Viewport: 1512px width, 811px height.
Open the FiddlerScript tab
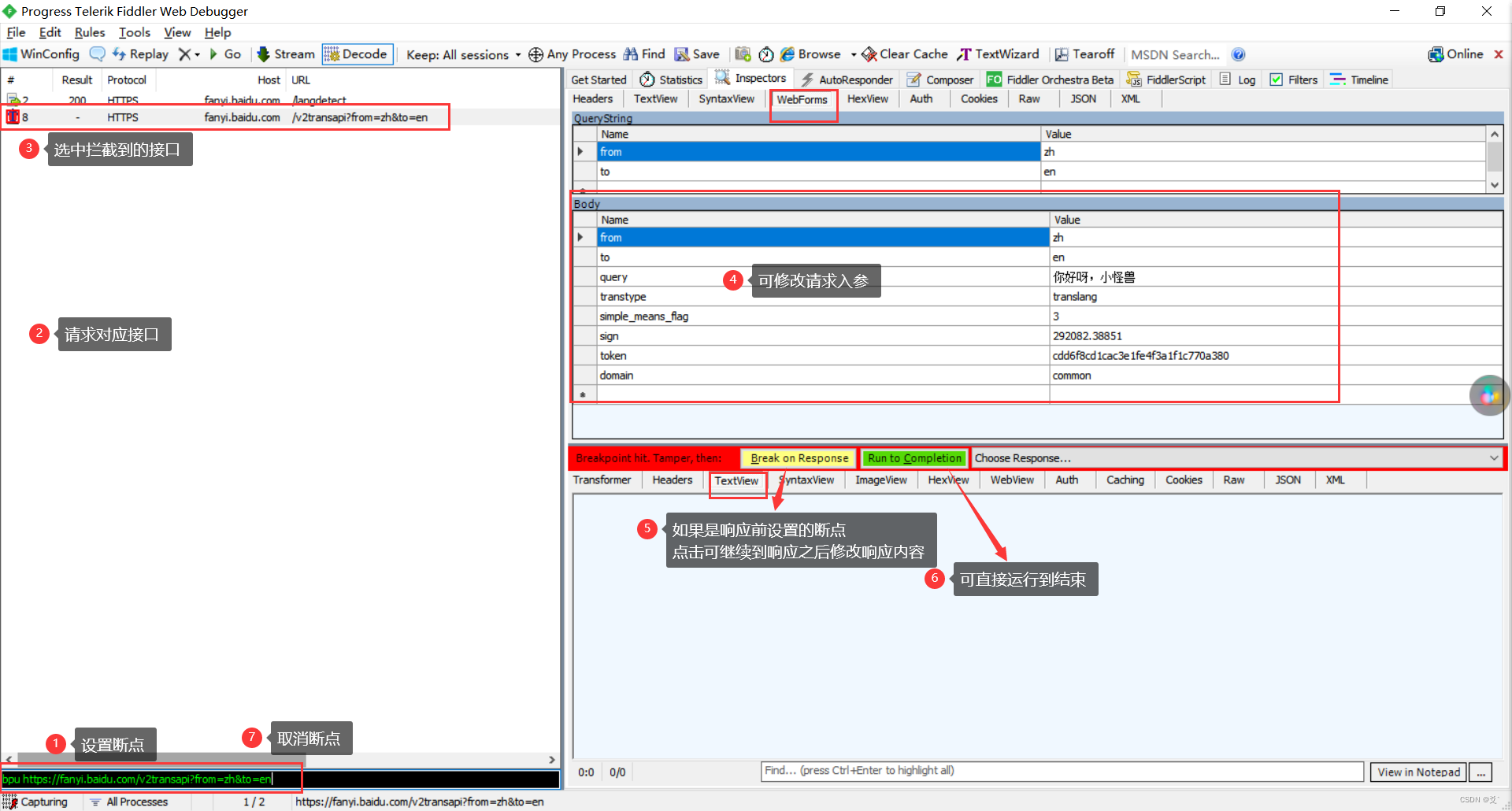(x=1166, y=80)
